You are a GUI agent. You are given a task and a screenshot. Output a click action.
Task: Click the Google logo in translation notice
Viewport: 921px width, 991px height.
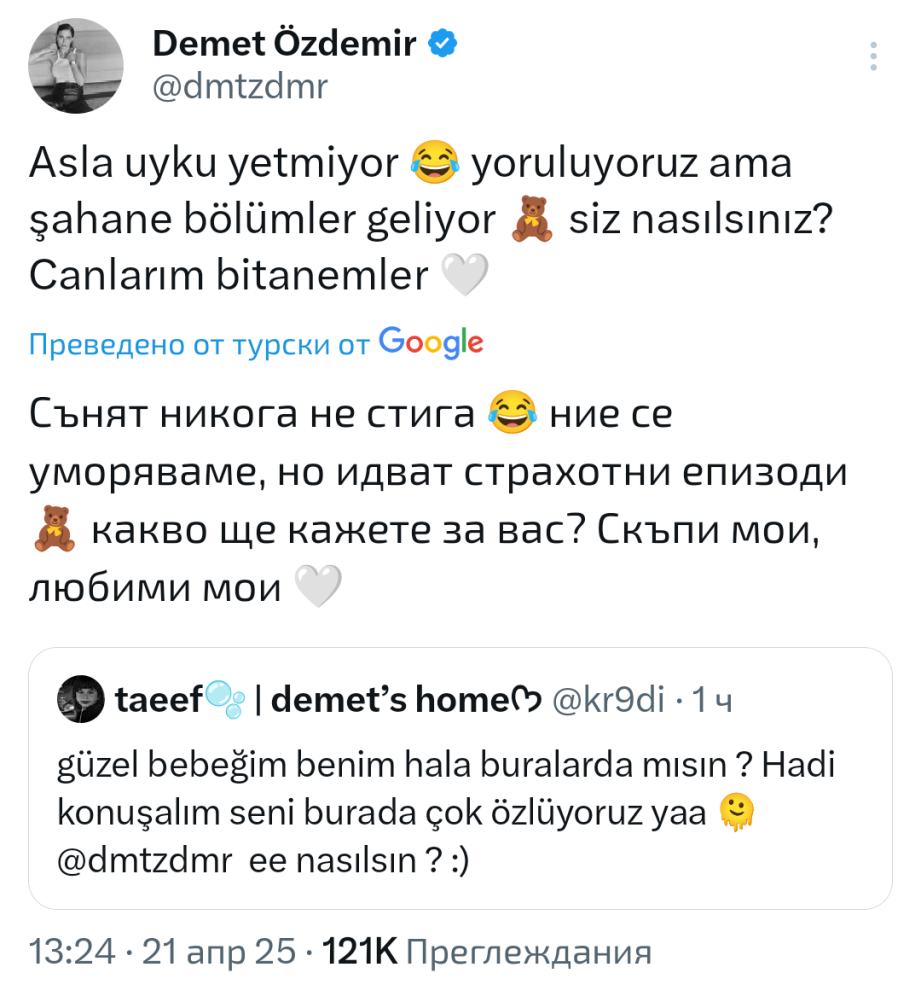click(431, 343)
